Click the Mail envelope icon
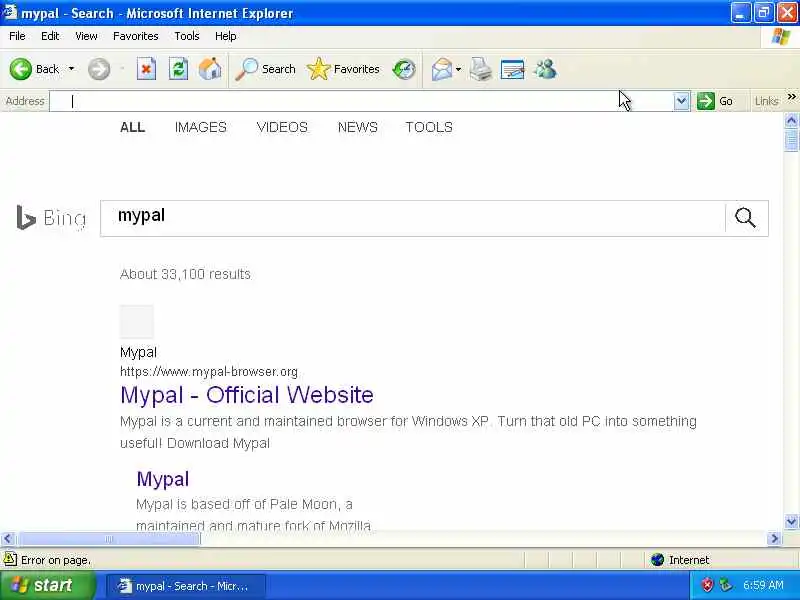 pos(442,69)
